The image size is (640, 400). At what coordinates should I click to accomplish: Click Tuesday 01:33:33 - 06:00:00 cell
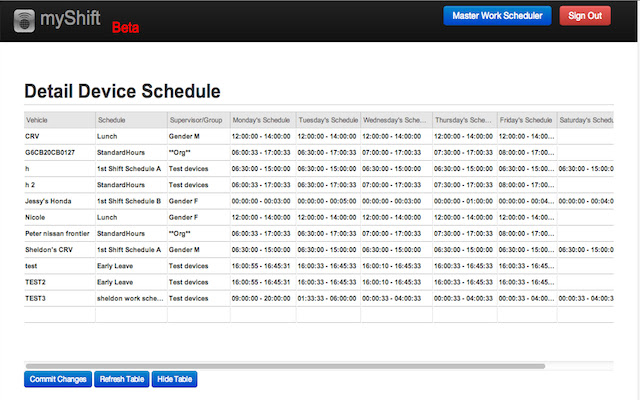point(328,298)
